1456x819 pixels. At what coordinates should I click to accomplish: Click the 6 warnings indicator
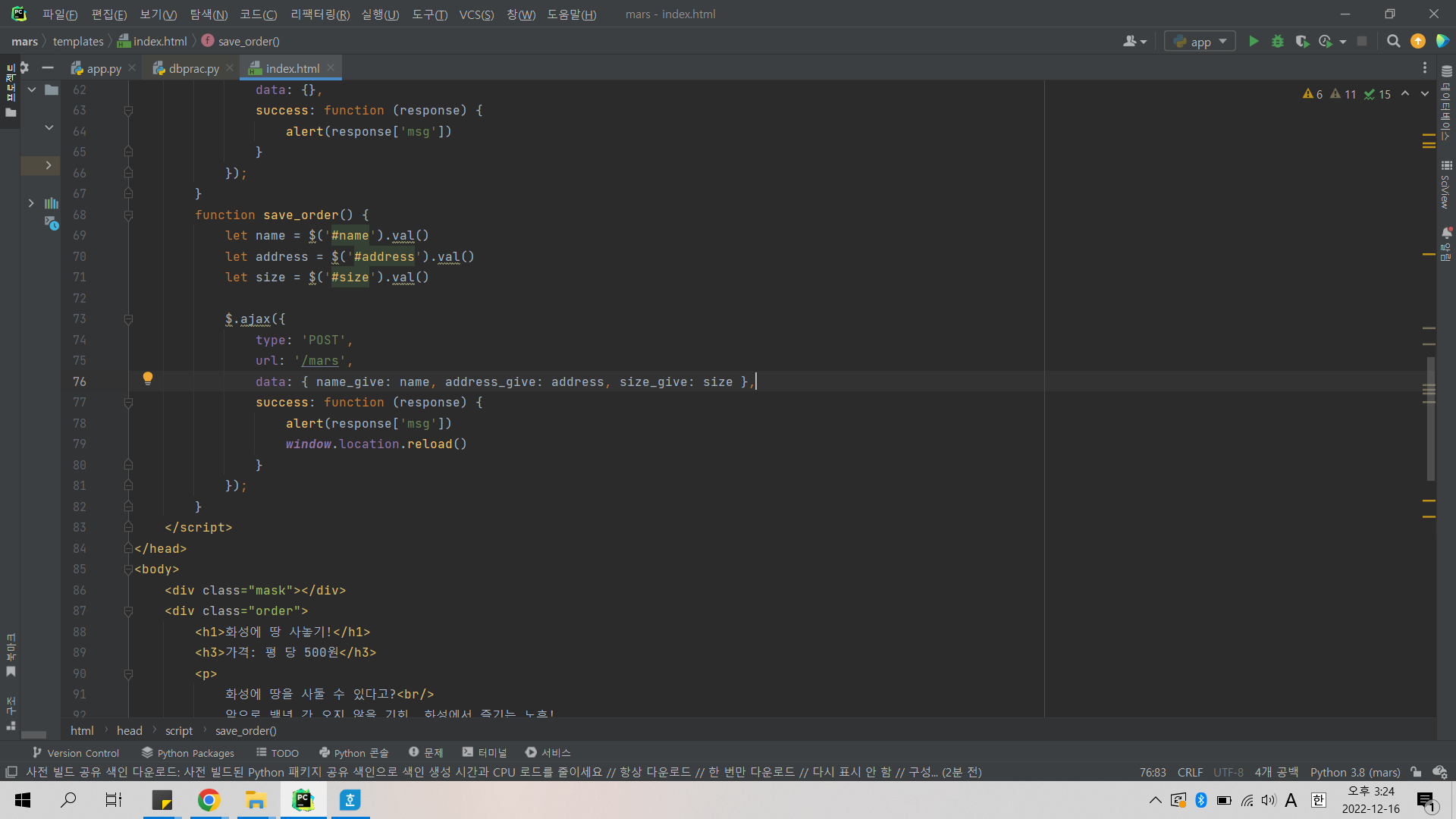coord(1313,94)
